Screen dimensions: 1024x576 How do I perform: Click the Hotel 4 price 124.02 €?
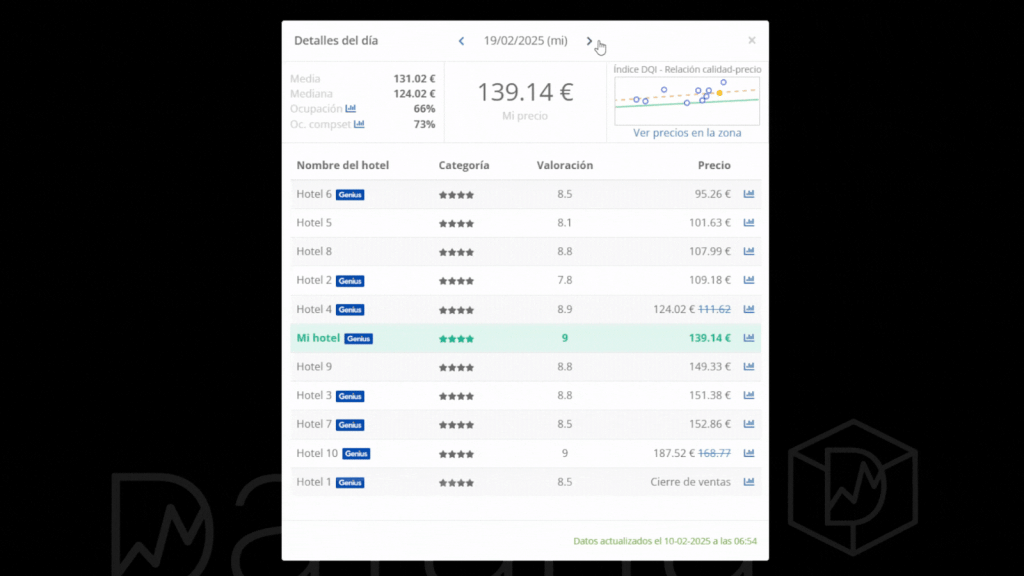[674, 309]
